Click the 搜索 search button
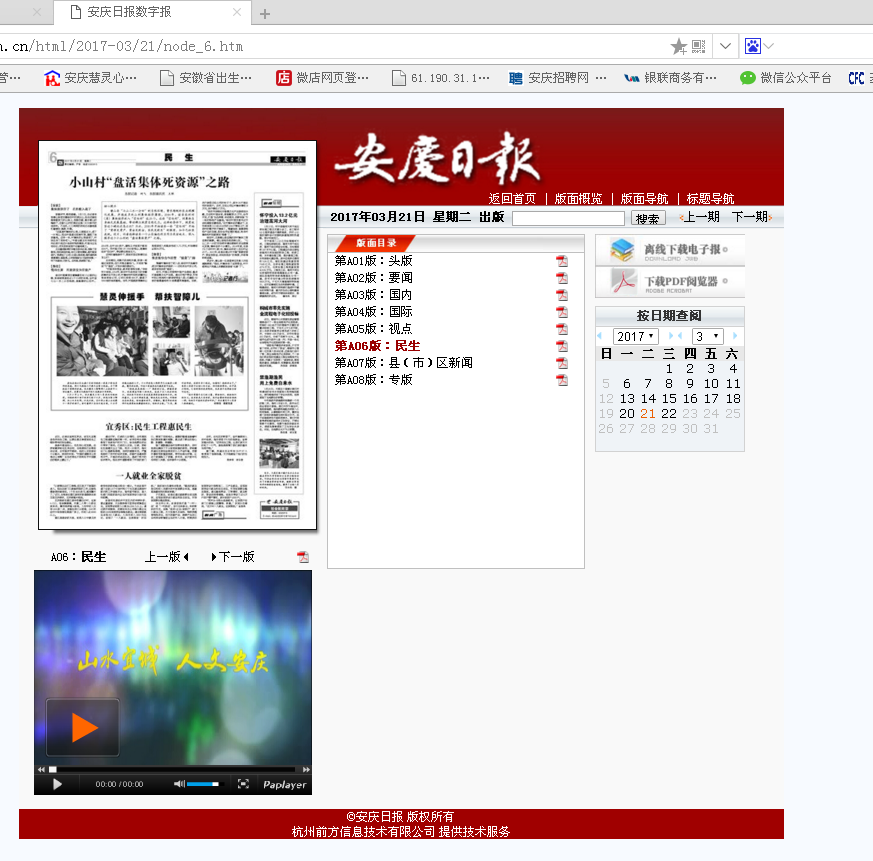 click(x=648, y=218)
